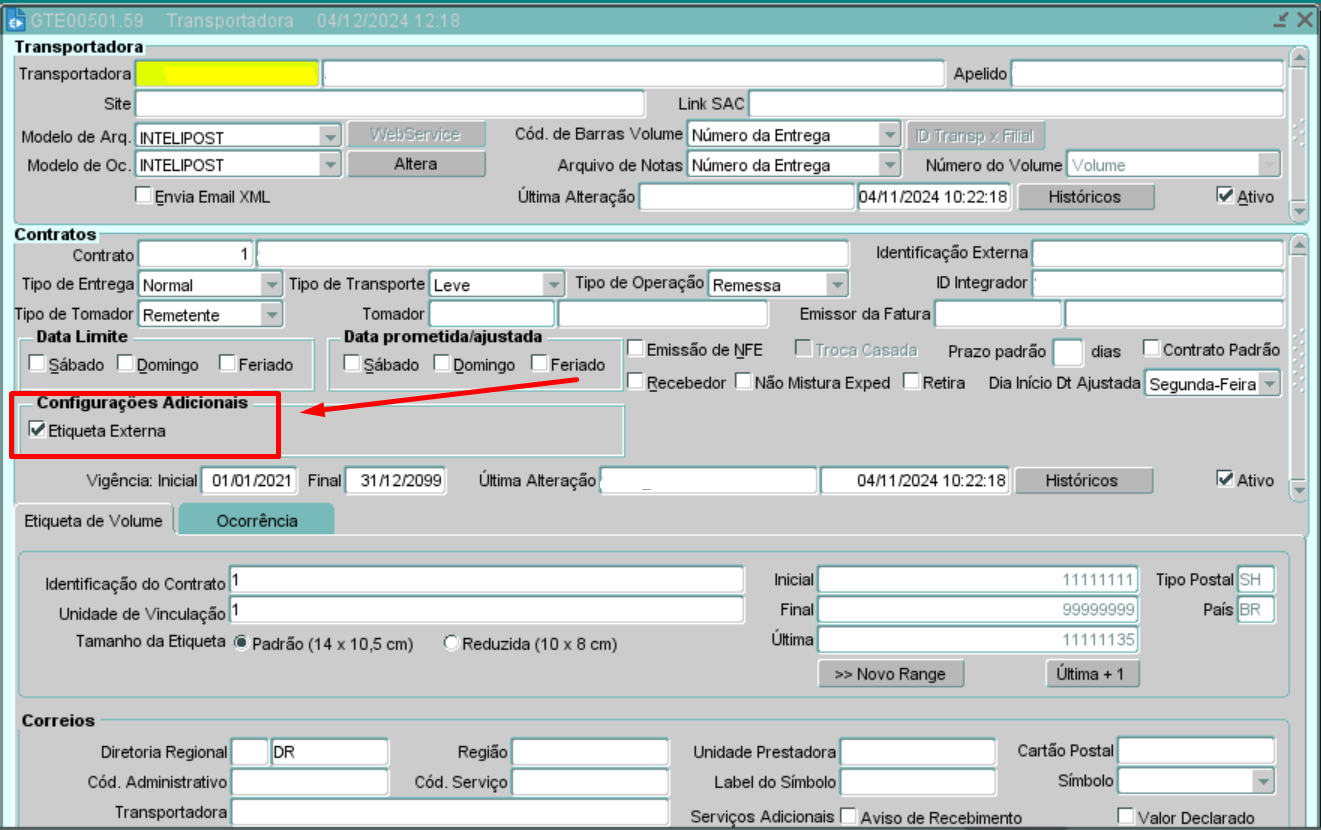Tick the Contrato Padrão checkbox
The width and height of the screenshot is (1321, 830).
coord(1151,349)
